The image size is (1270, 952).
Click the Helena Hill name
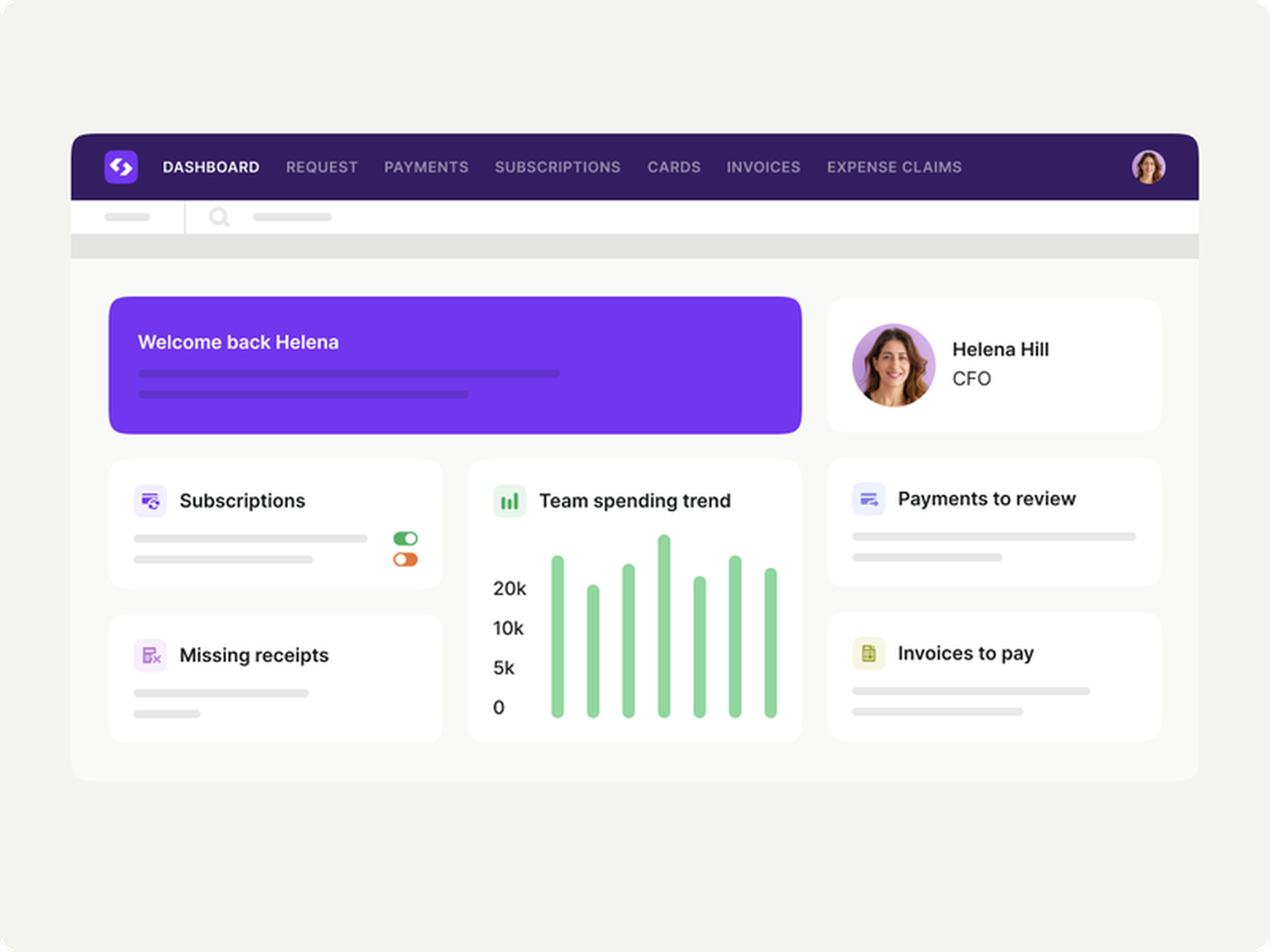pos(1000,350)
